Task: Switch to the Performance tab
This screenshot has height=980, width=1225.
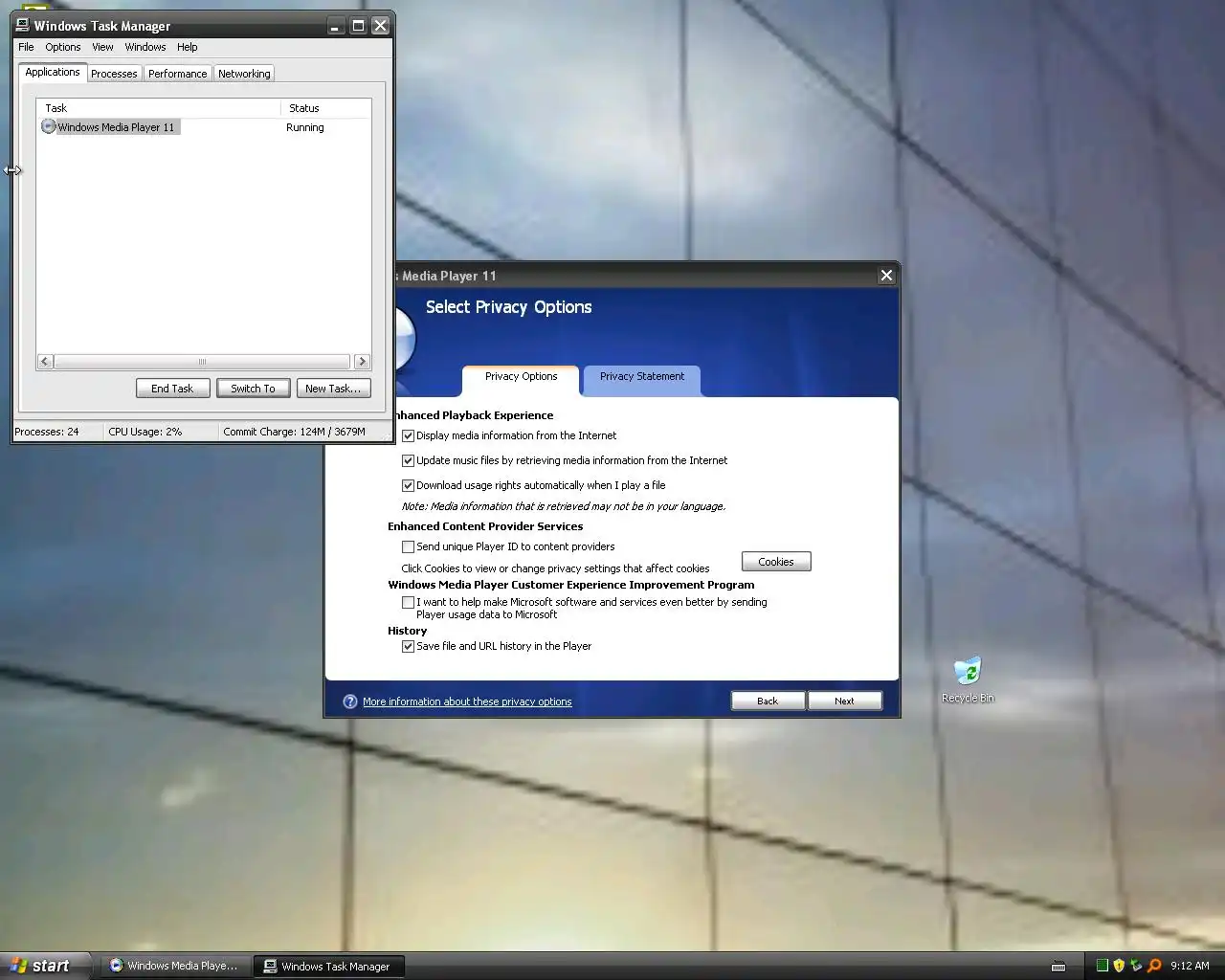Action: [x=177, y=74]
